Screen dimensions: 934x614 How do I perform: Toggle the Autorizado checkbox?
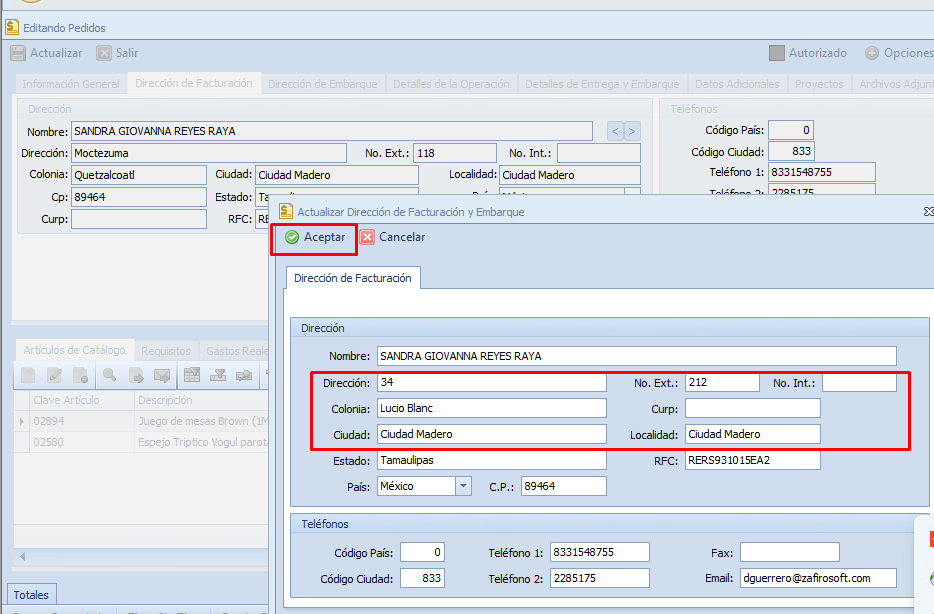click(777, 53)
